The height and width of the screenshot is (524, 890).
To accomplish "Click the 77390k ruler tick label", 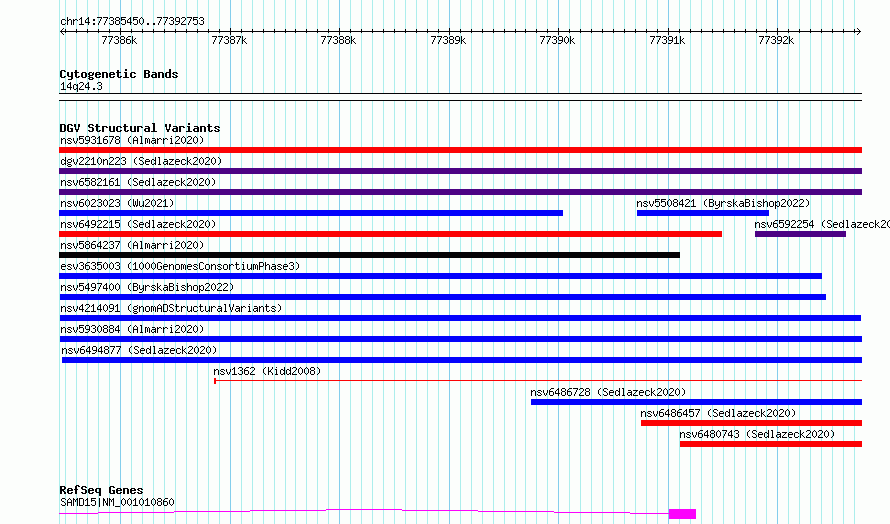I will click(557, 40).
